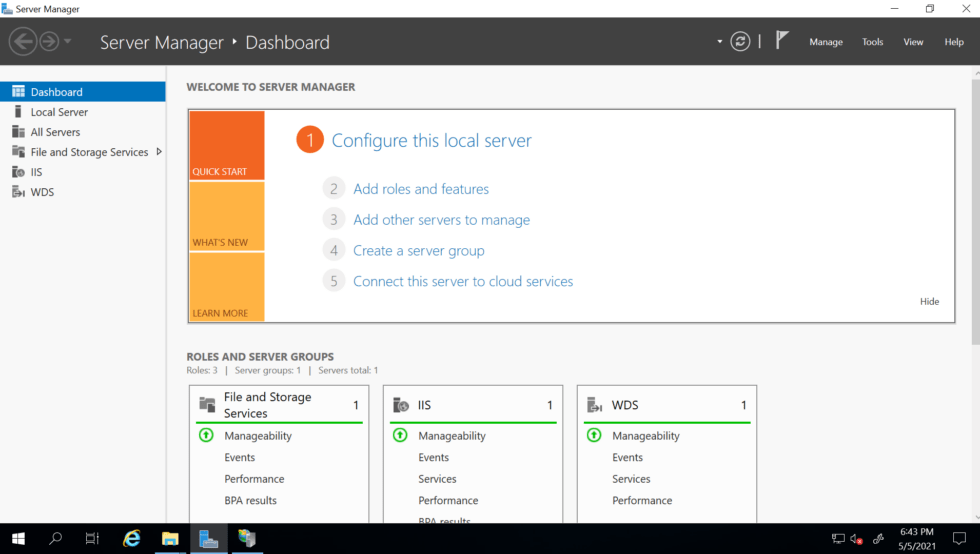
Task: Click the File and Storage Services tile icon
Action: pos(207,405)
